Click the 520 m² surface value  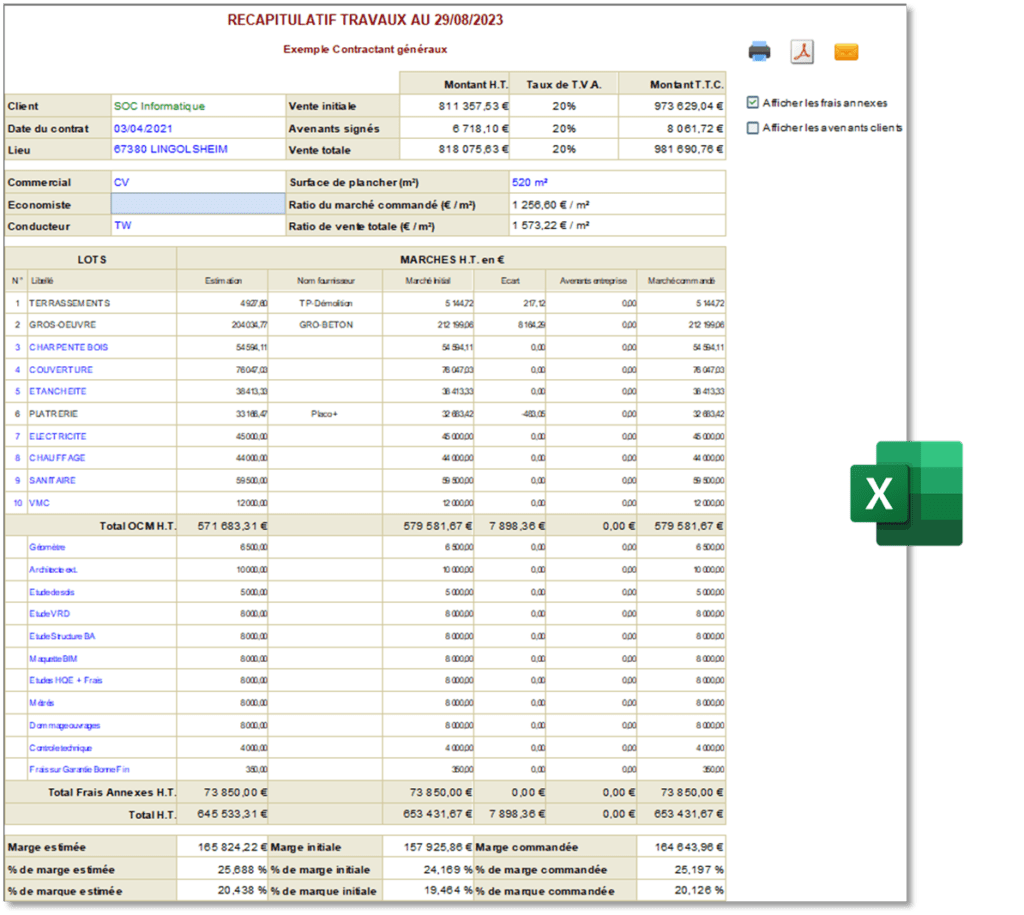(530, 182)
